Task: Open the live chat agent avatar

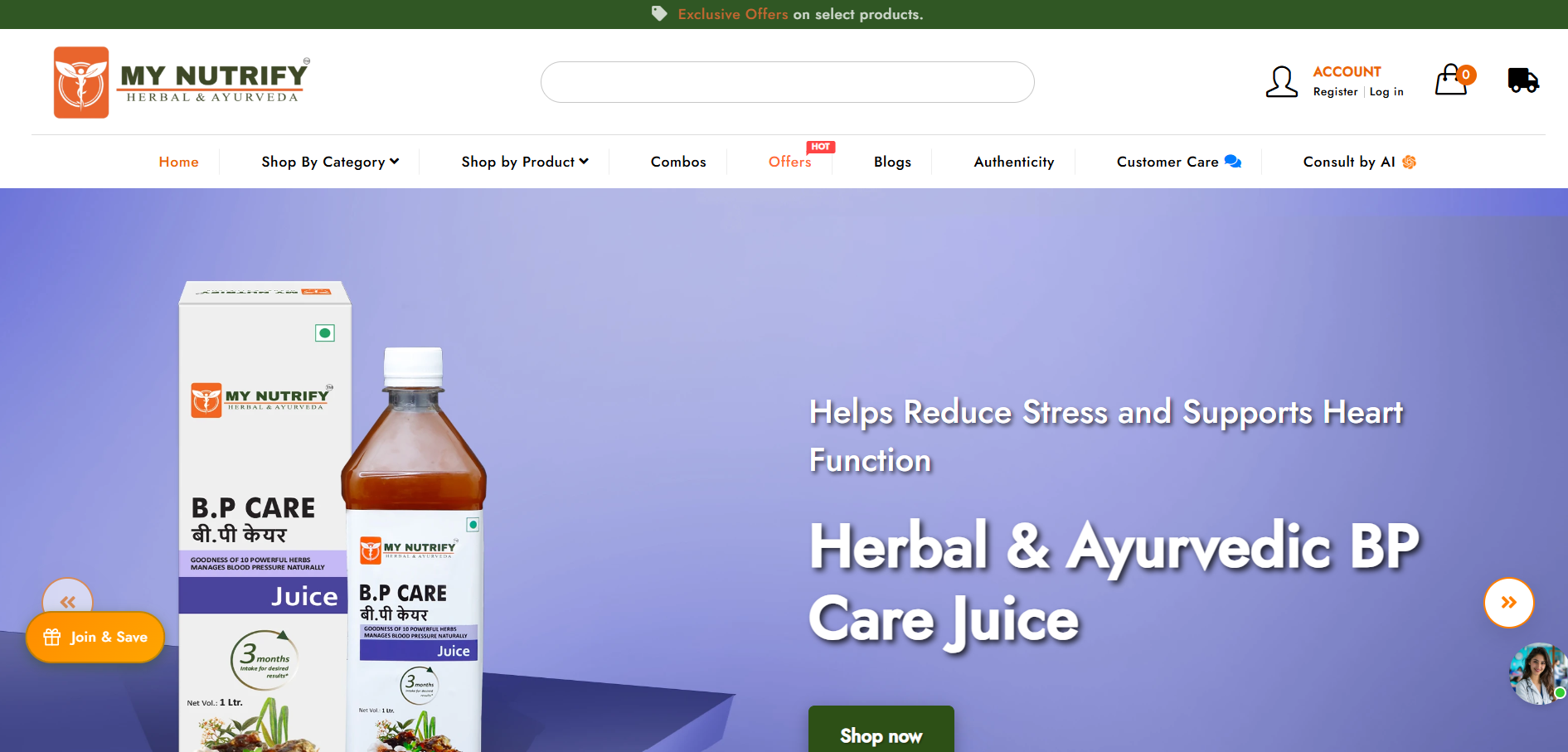Action: 1538,673
